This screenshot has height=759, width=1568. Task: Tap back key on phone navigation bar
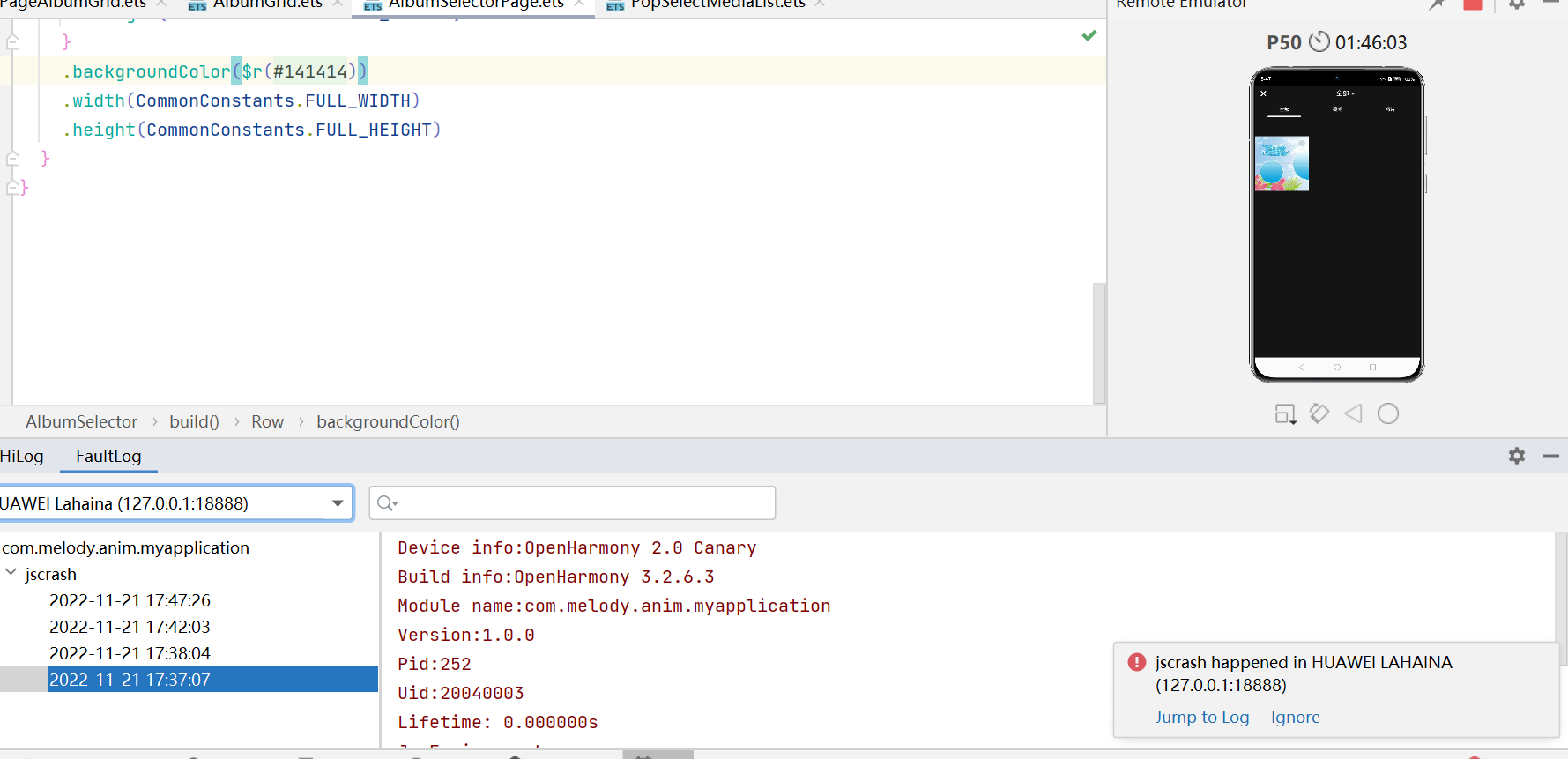pyautogui.click(x=1302, y=367)
